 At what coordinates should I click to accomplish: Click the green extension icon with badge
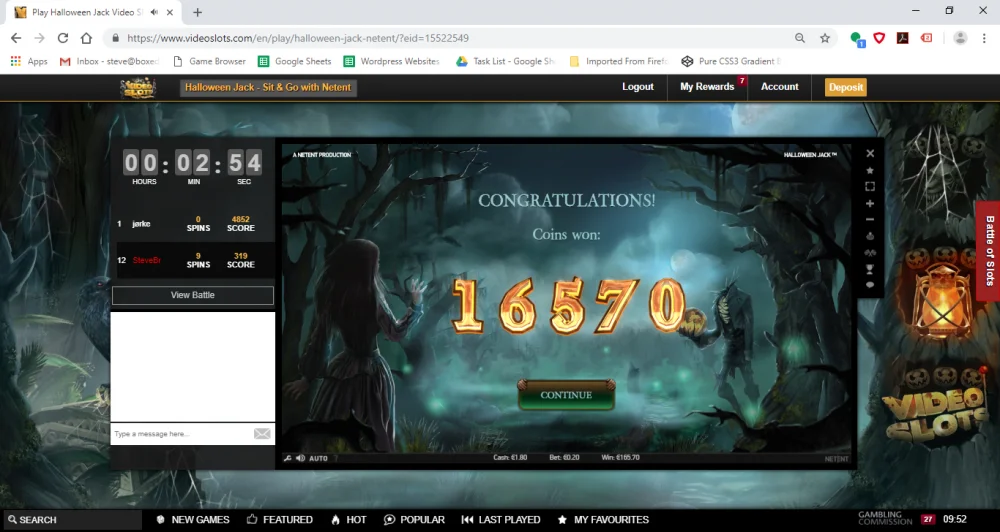[x=857, y=38]
